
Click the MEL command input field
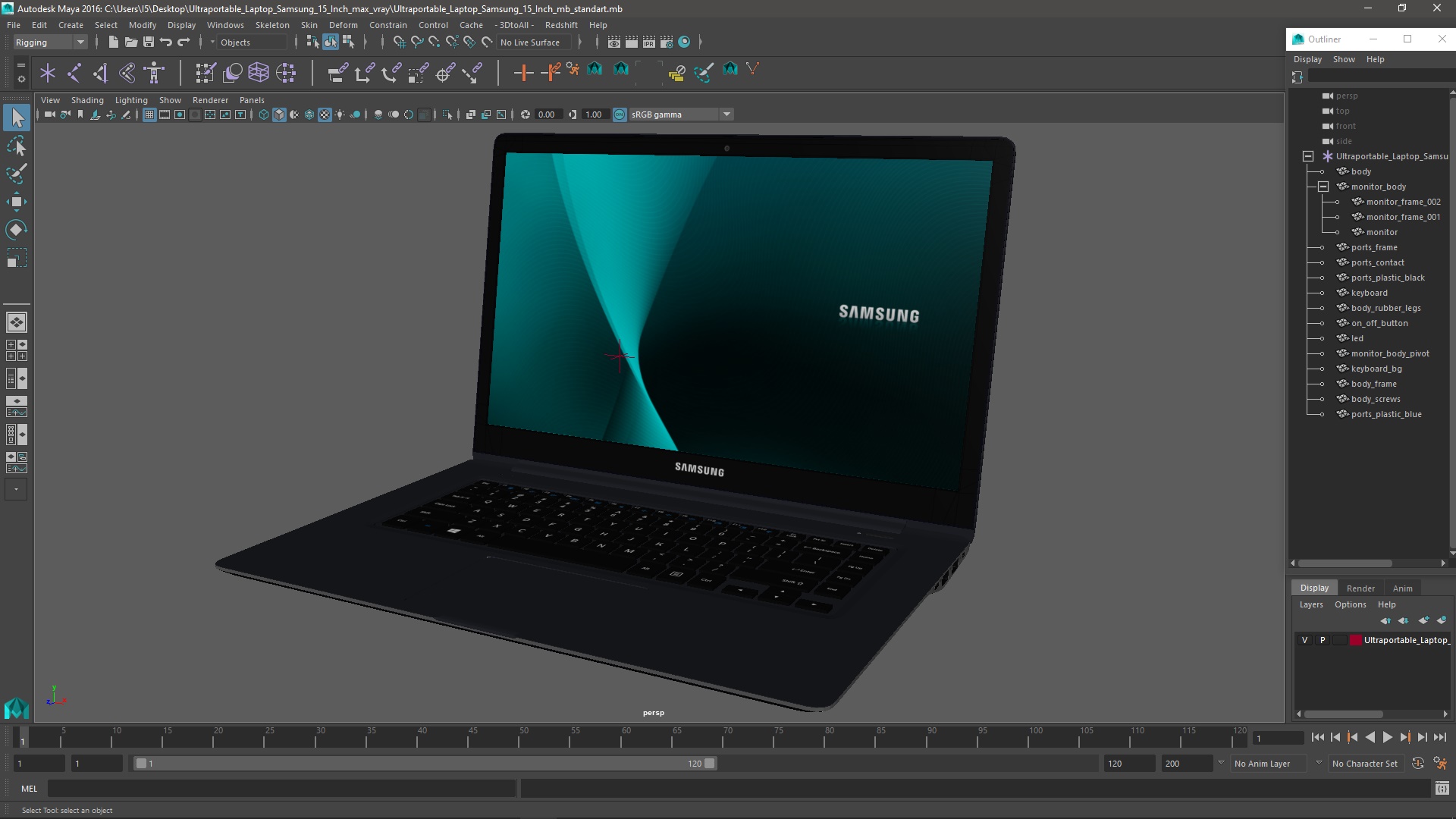(x=282, y=789)
